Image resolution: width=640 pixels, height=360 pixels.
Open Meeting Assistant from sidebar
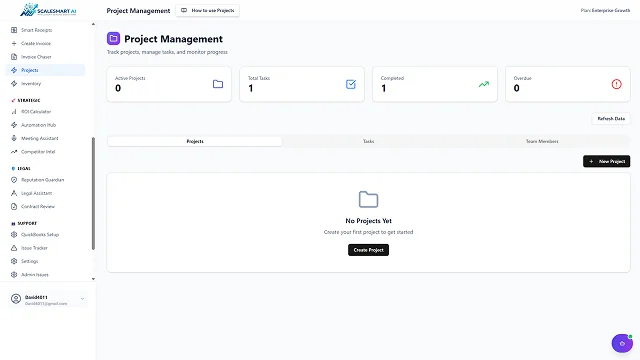pyautogui.click(x=45, y=138)
